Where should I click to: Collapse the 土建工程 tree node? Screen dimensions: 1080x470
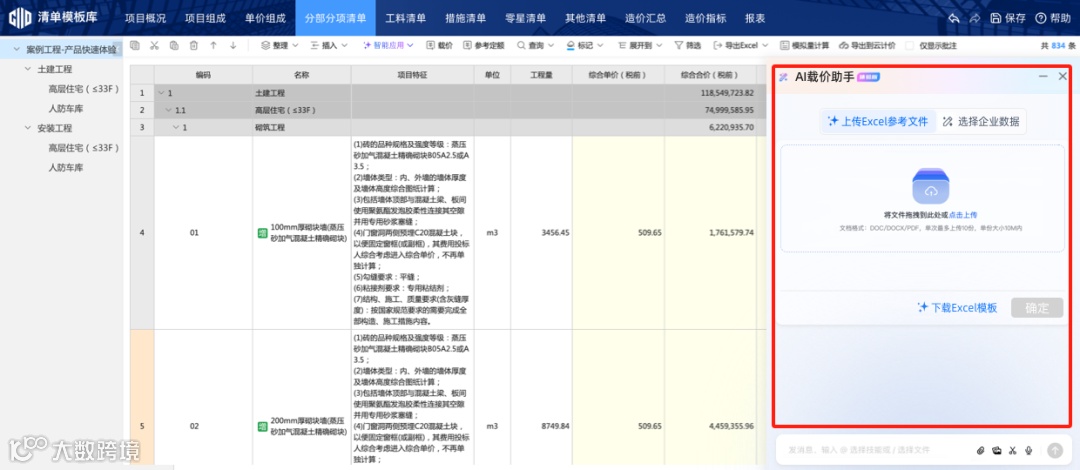28,69
